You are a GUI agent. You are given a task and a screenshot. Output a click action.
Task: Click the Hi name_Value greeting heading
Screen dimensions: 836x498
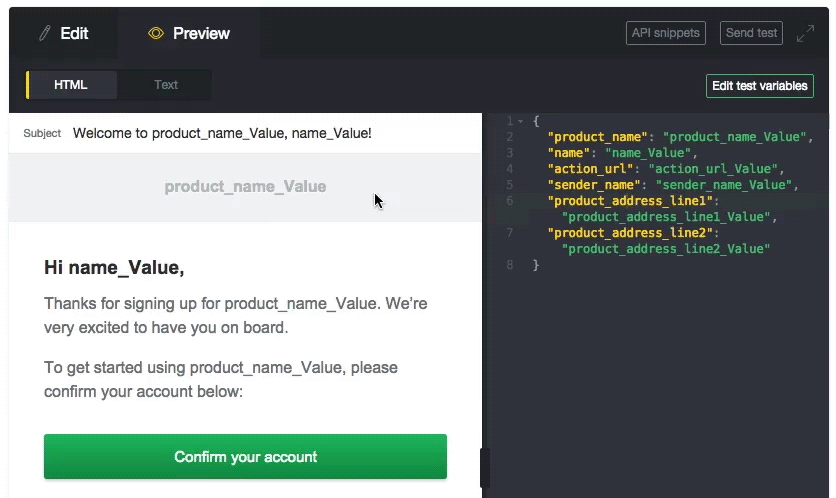point(114,268)
